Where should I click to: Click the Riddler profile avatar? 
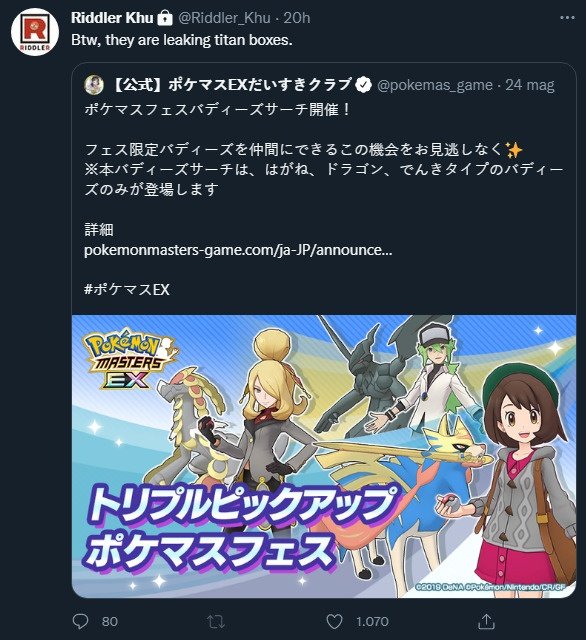point(35,32)
